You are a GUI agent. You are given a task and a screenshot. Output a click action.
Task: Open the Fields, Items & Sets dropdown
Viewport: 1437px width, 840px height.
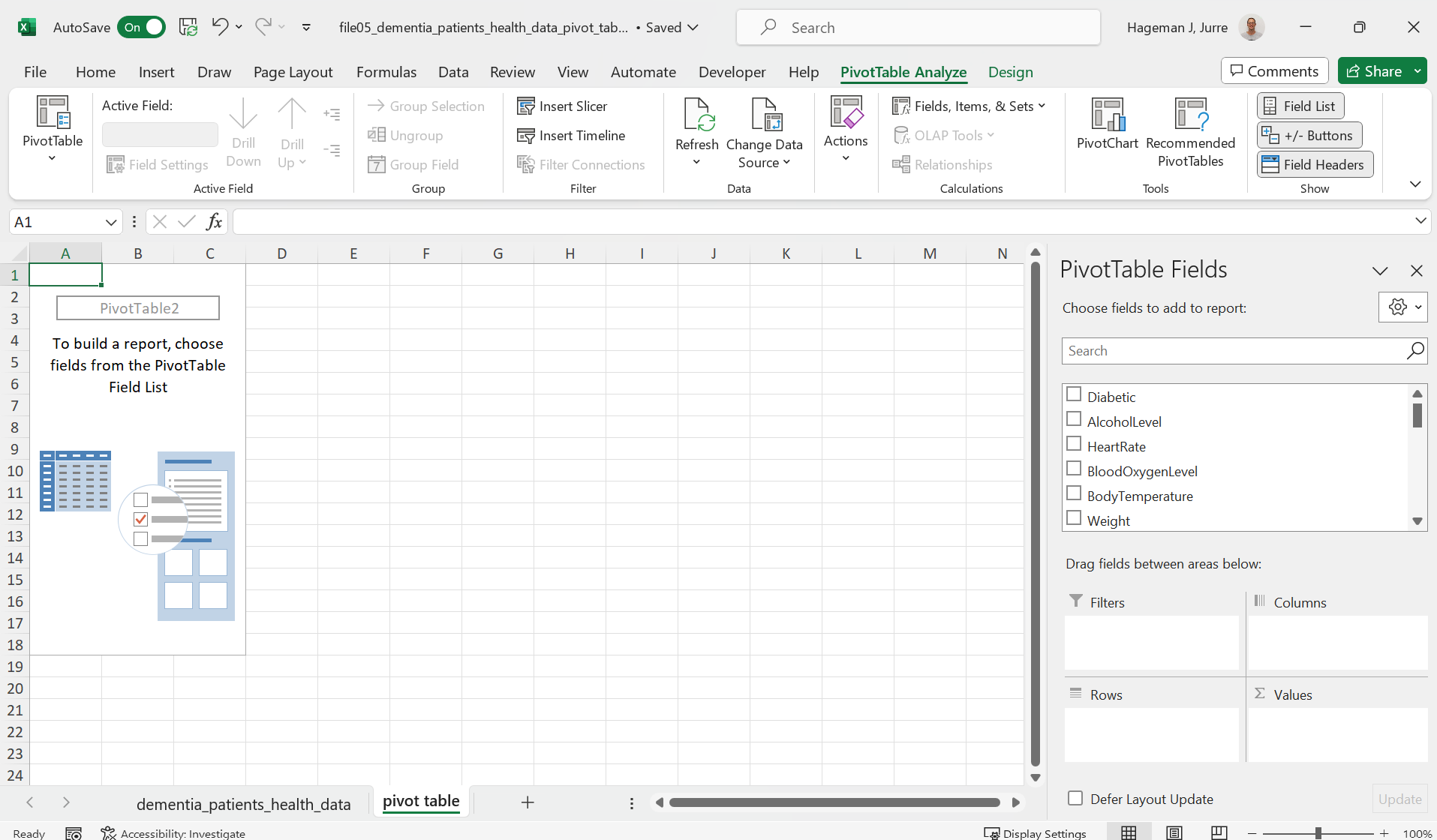click(970, 106)
